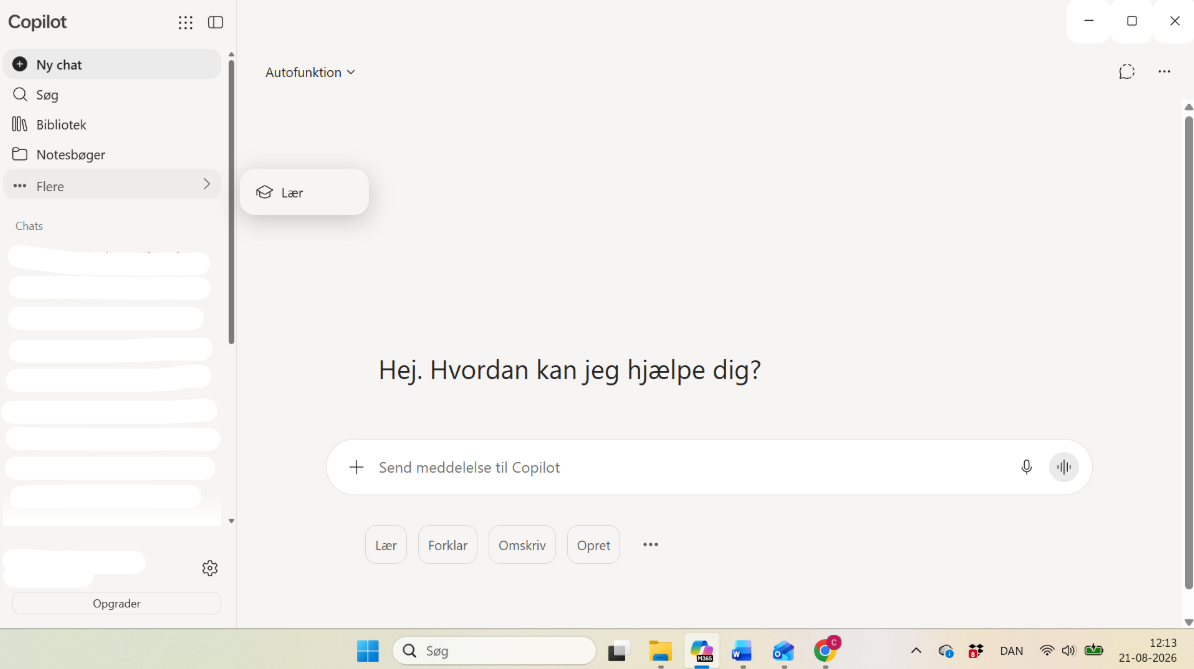Open settings with the gear icon
This screenshot has width=1194, height=669.
point(210,568)
